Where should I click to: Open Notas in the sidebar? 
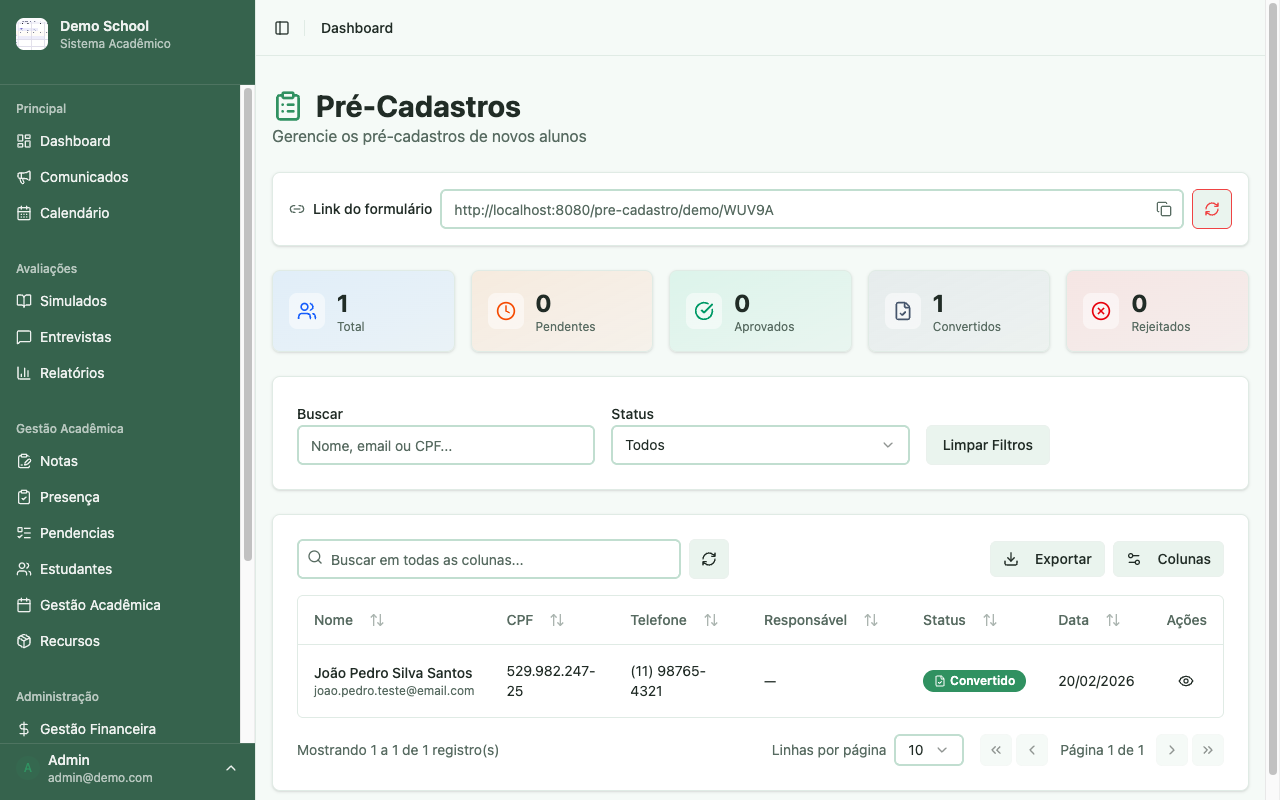120,461
